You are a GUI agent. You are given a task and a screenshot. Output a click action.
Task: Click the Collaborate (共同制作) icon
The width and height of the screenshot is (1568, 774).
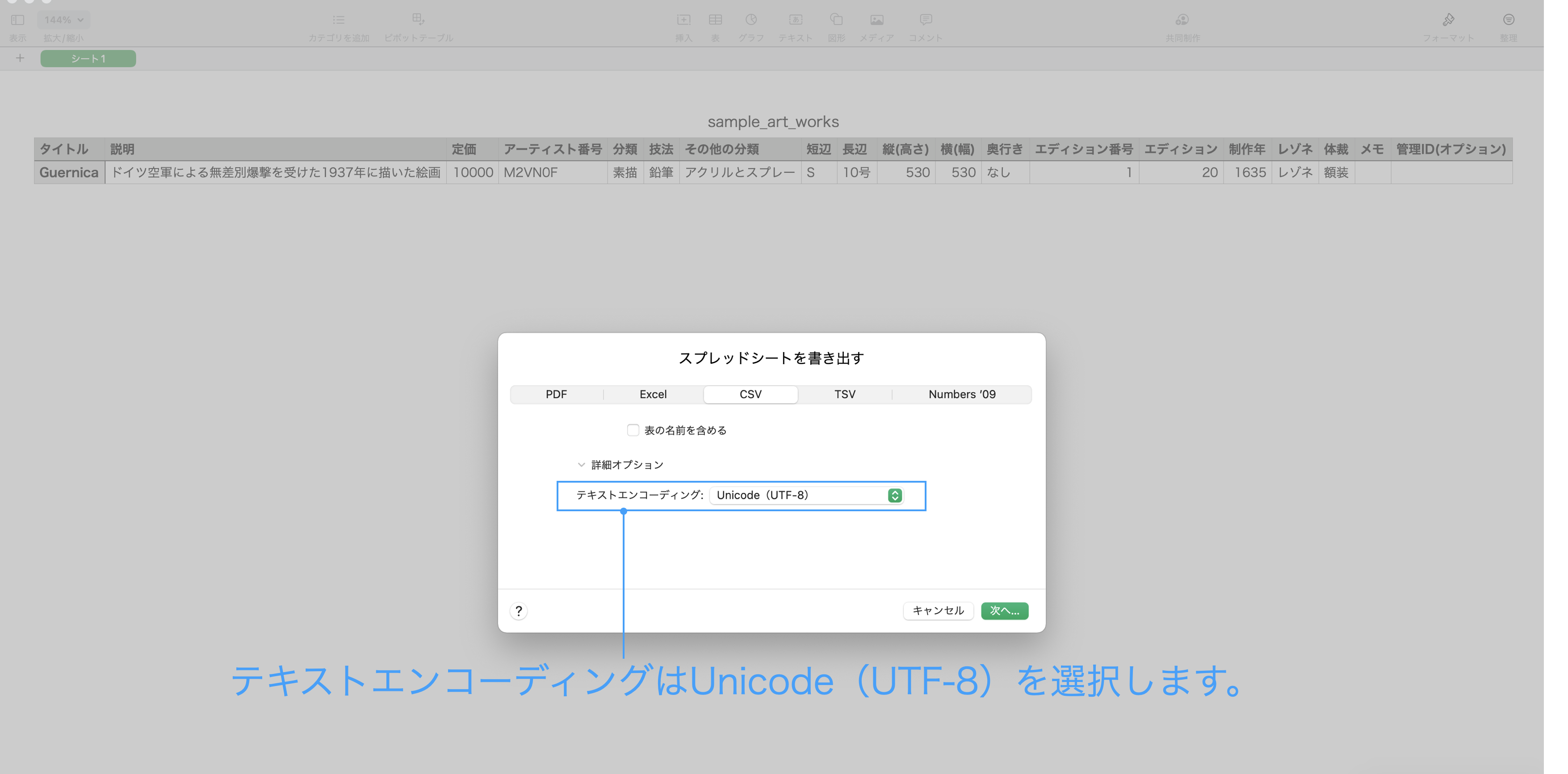[1182, 20]
